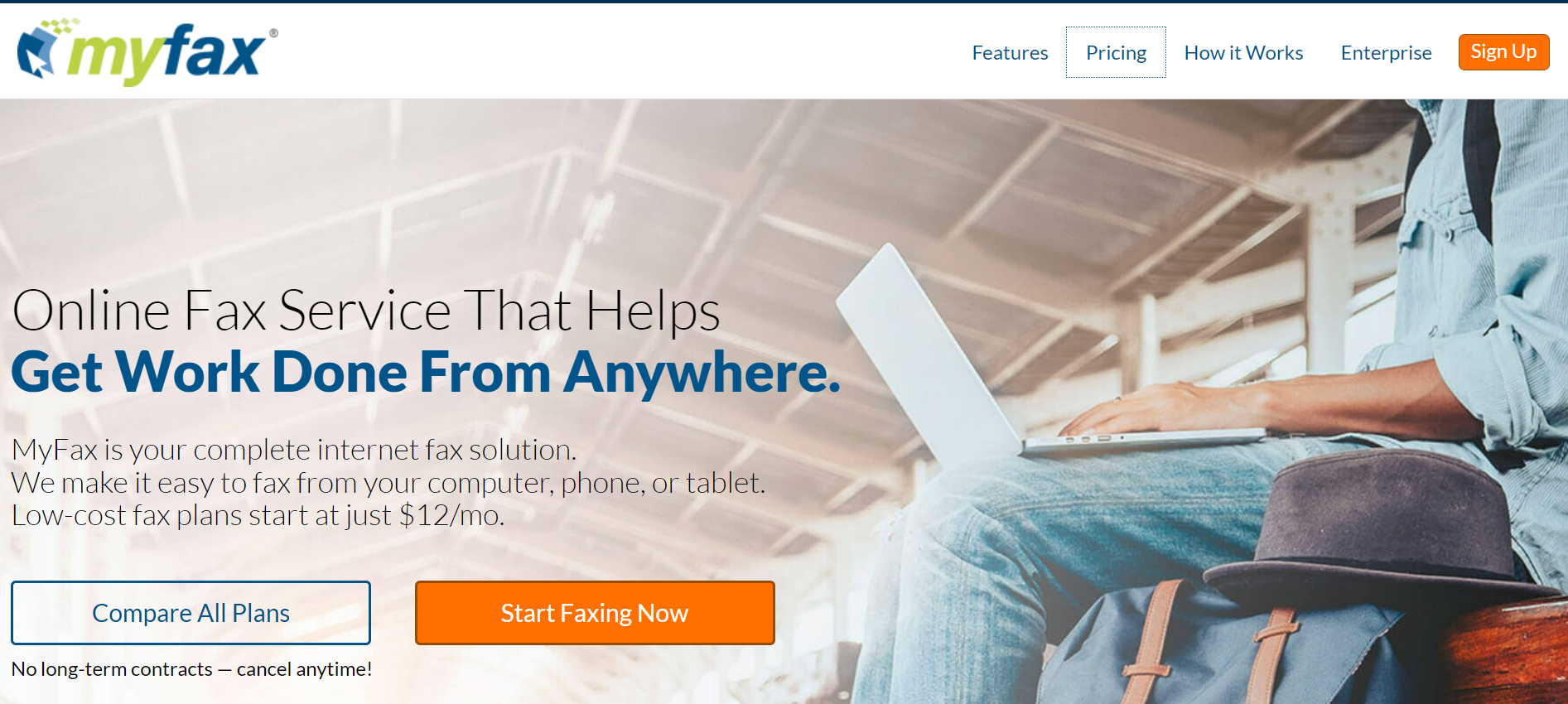Image resolution: width=1568 pixels, height=704 pixels.
Task: Open the Features menu item
Action: 1010,52
